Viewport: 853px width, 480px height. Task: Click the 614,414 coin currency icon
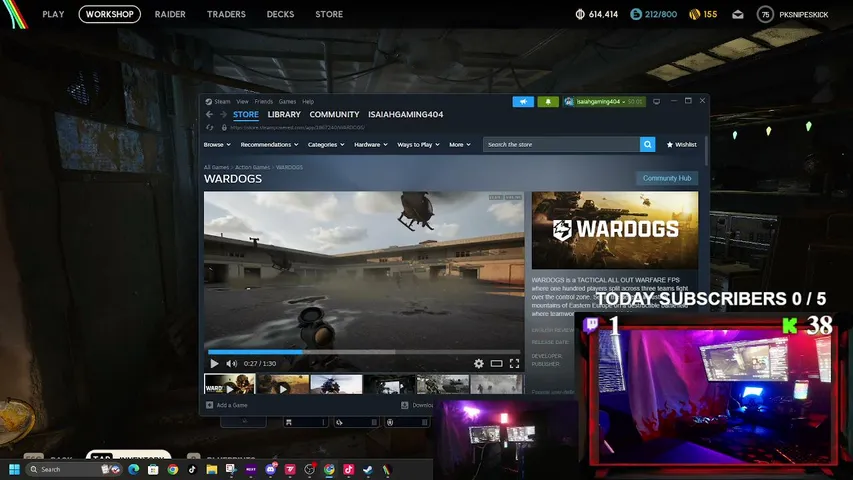click(580, 15)
